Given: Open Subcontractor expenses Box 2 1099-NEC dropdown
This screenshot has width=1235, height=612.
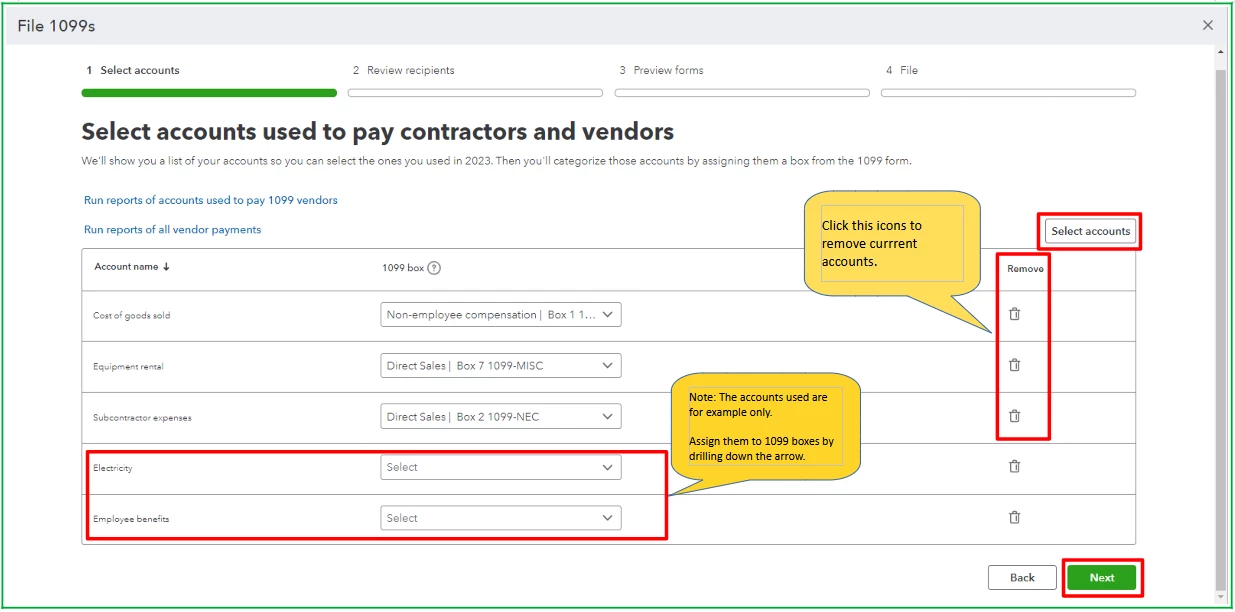Looking at the screenshot, I should click(501, 416).
